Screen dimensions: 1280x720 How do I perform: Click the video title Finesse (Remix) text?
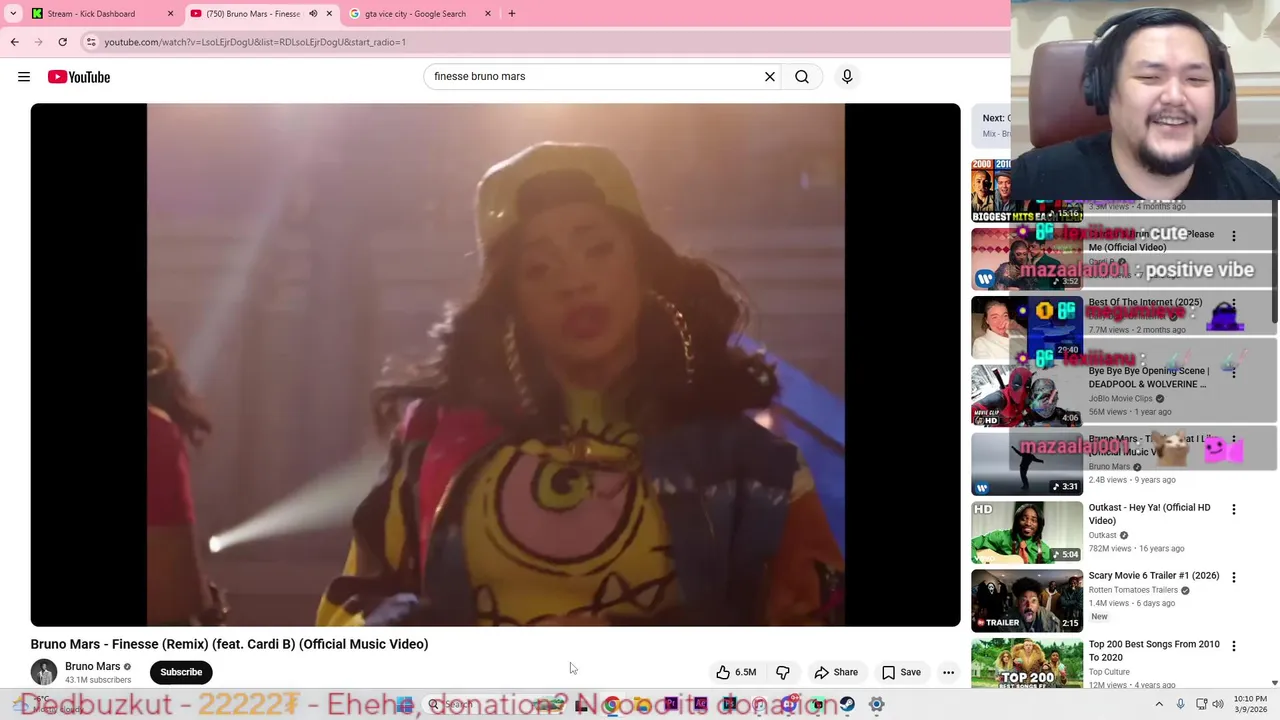click(x=229, y=644)
